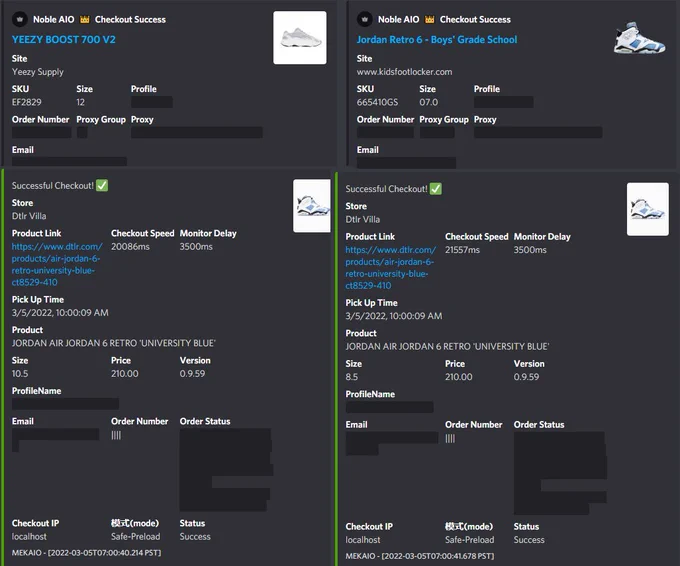
Task: Click the site text www.kidsfootlocker.com
Action: (404, 72)
